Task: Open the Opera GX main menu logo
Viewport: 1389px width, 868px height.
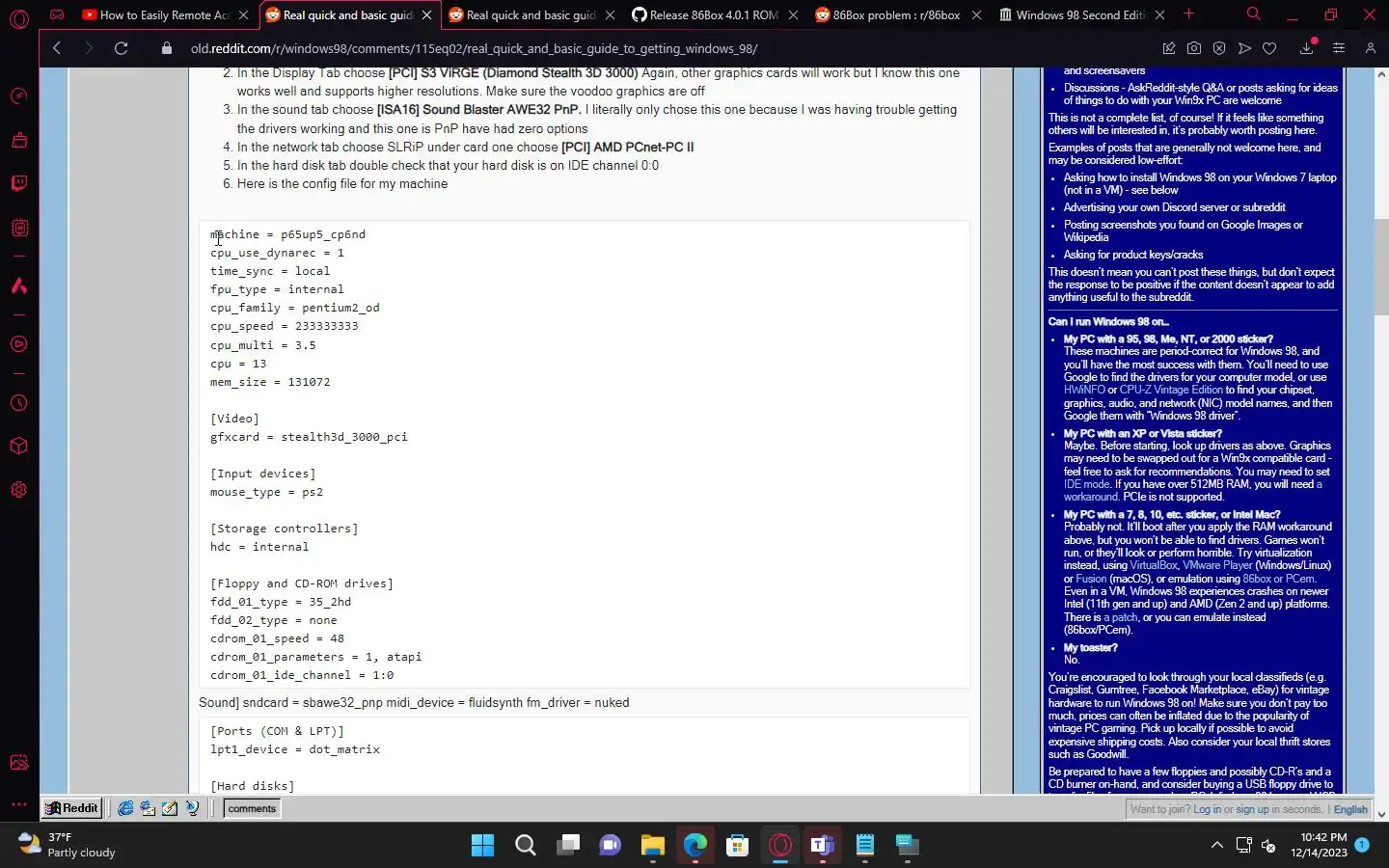Action: click(19, 17)
